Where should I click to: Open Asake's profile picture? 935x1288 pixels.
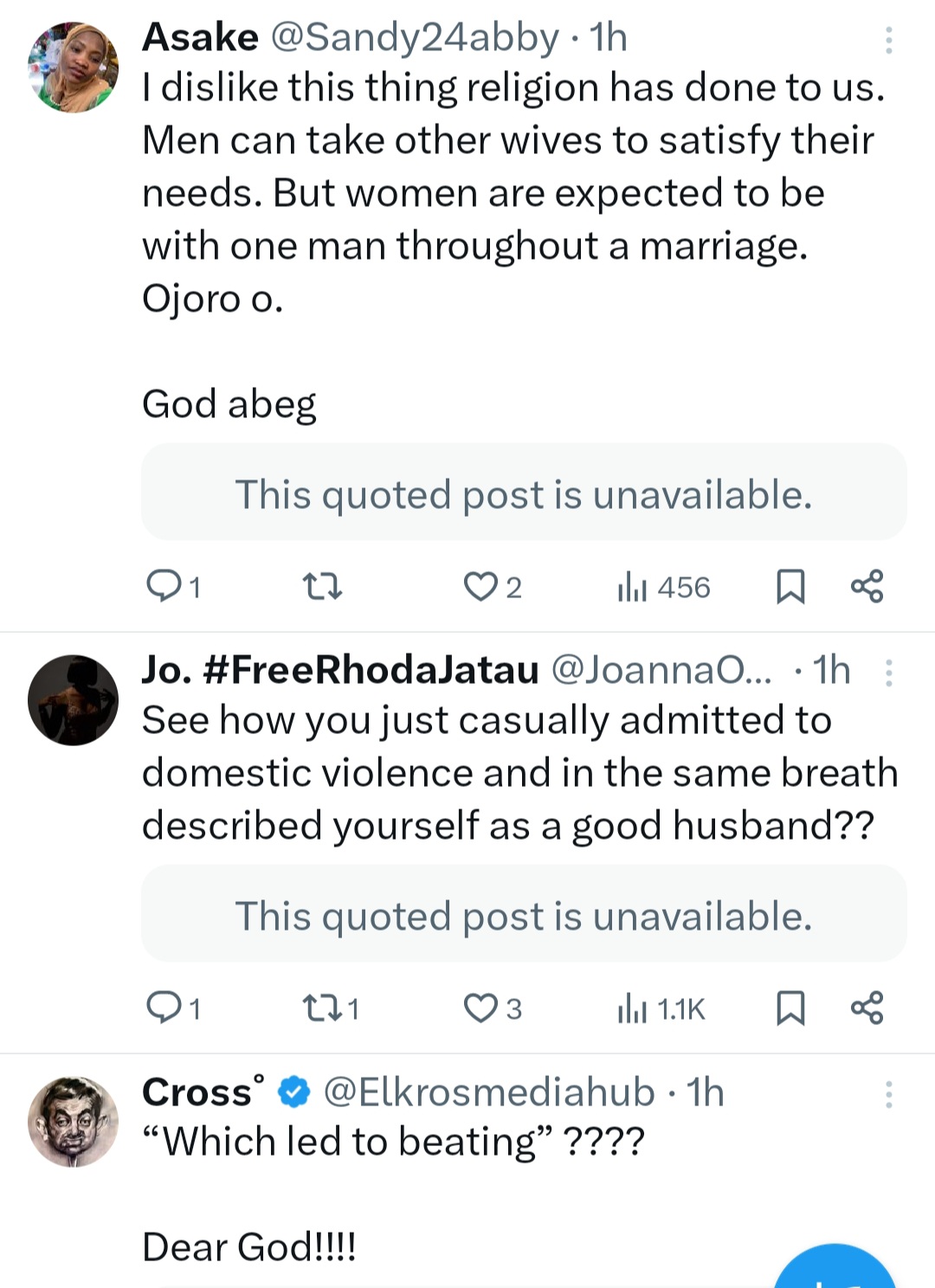coord(74,68)
